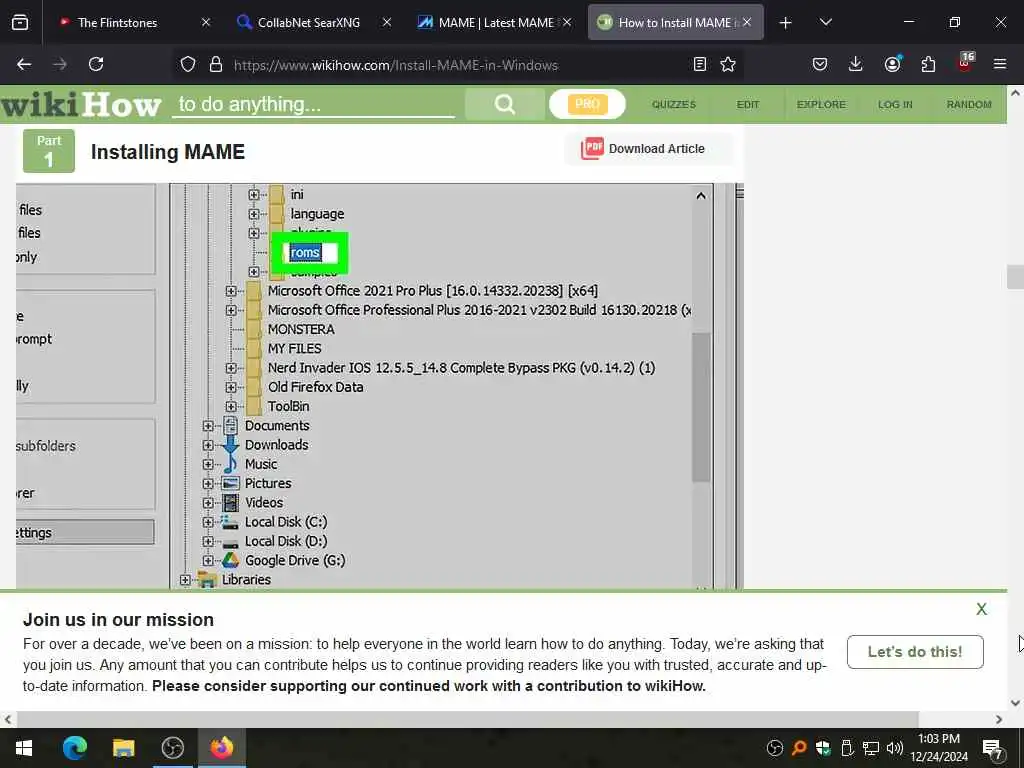Image resolution: width=1024 pixels, height=768 pixels.
Task: View site security padlock info
Action: [216, 65]
